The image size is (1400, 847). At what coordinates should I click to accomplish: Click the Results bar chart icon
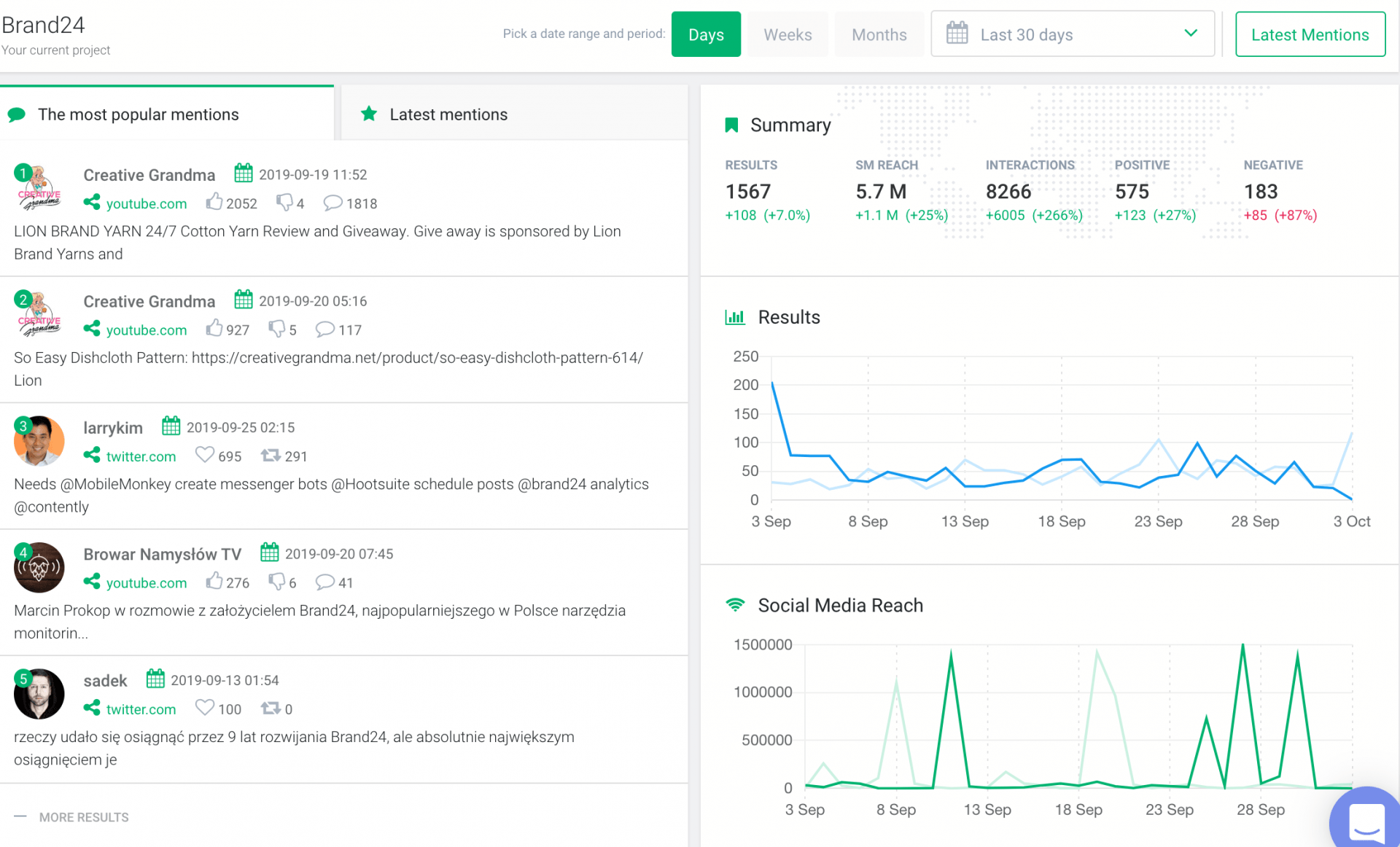[x=734, y=317]
